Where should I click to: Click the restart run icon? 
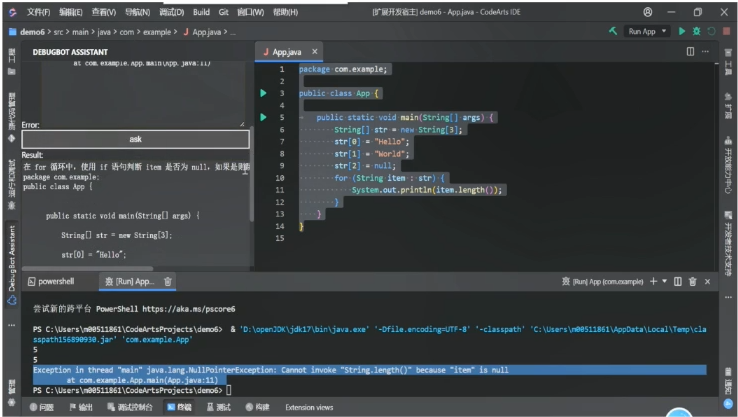[712, 31]
